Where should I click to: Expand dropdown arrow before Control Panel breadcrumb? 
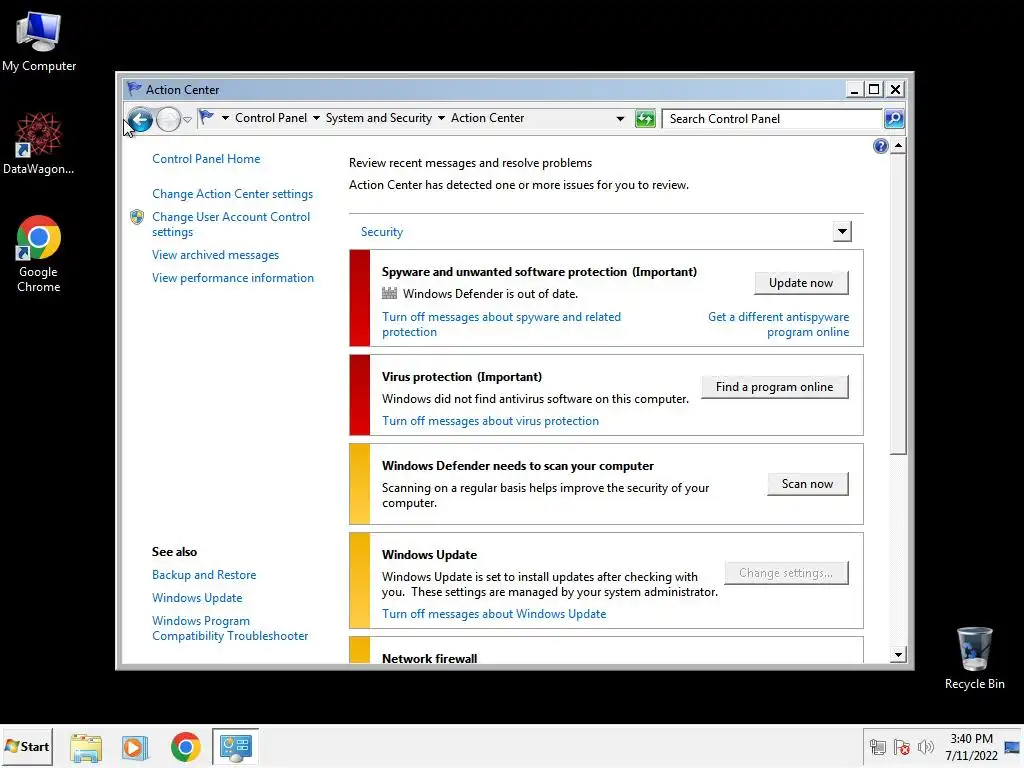tap(225, 118)
